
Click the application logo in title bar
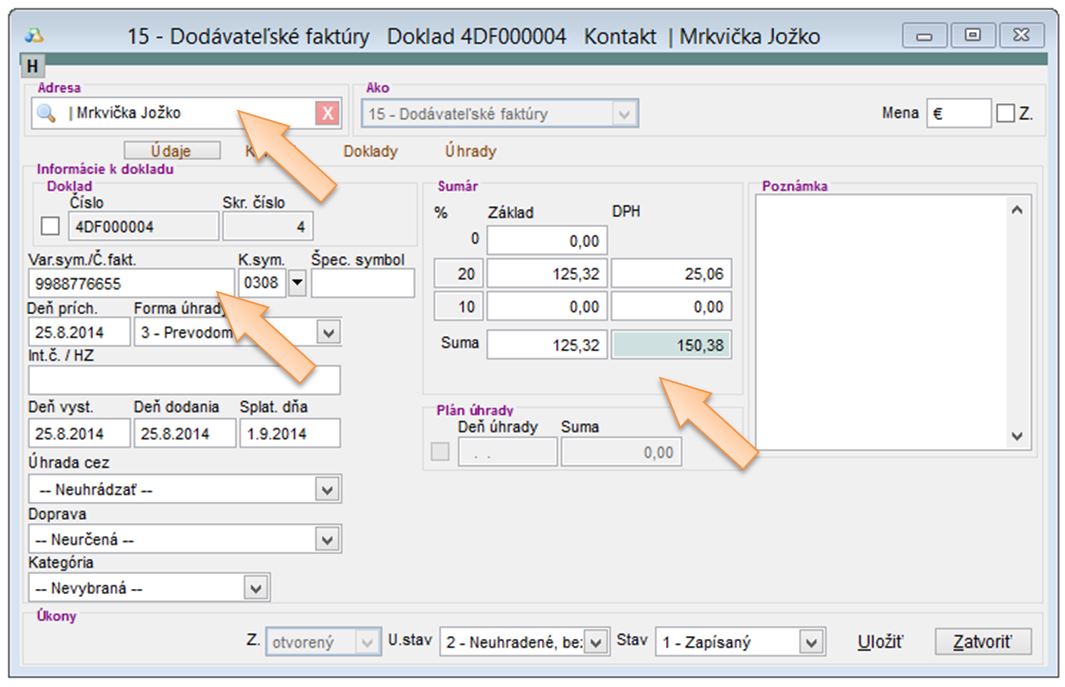pyautogui.click(x=33, y=36)
